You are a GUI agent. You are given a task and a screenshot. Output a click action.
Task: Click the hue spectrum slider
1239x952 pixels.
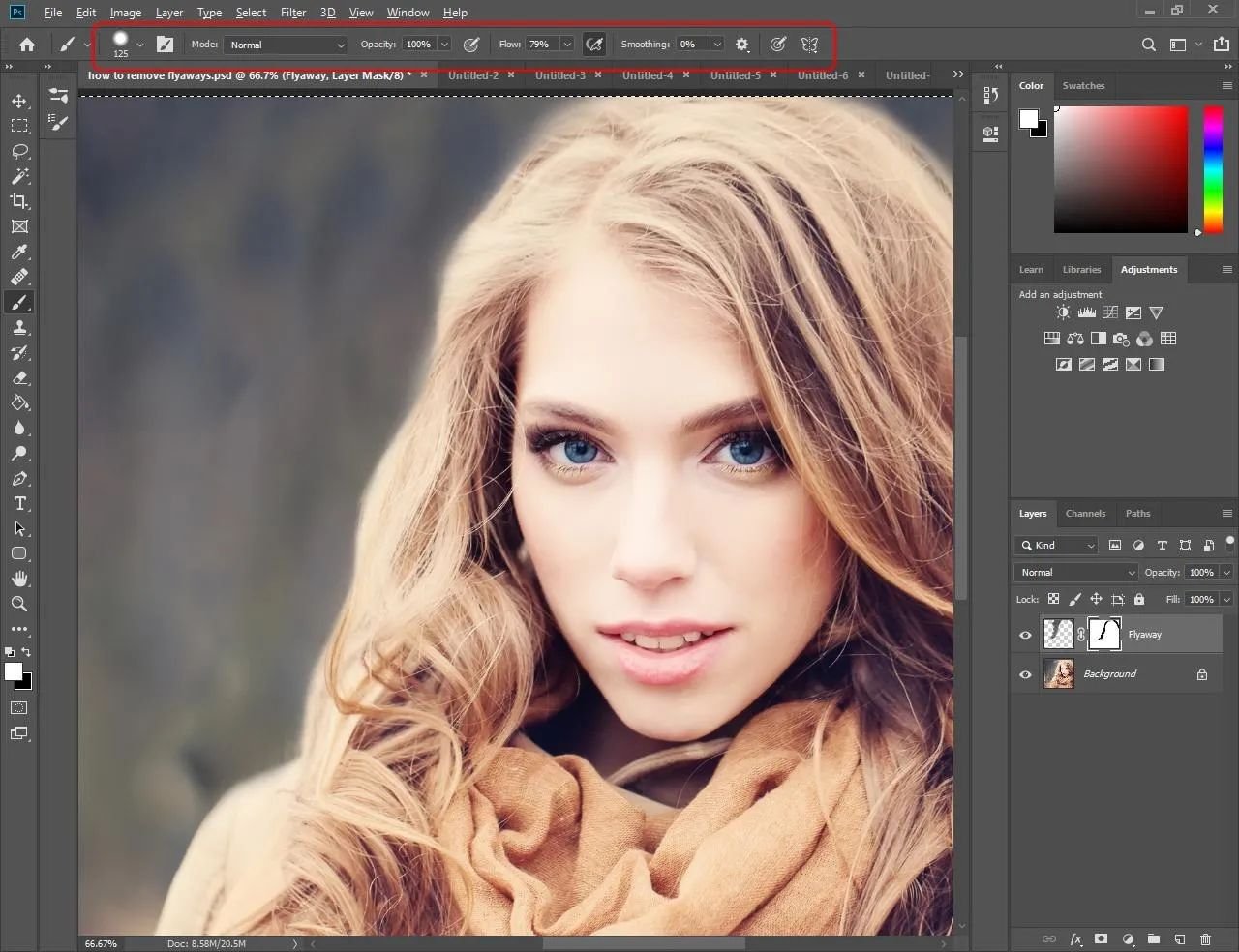tap(1213, 169)
